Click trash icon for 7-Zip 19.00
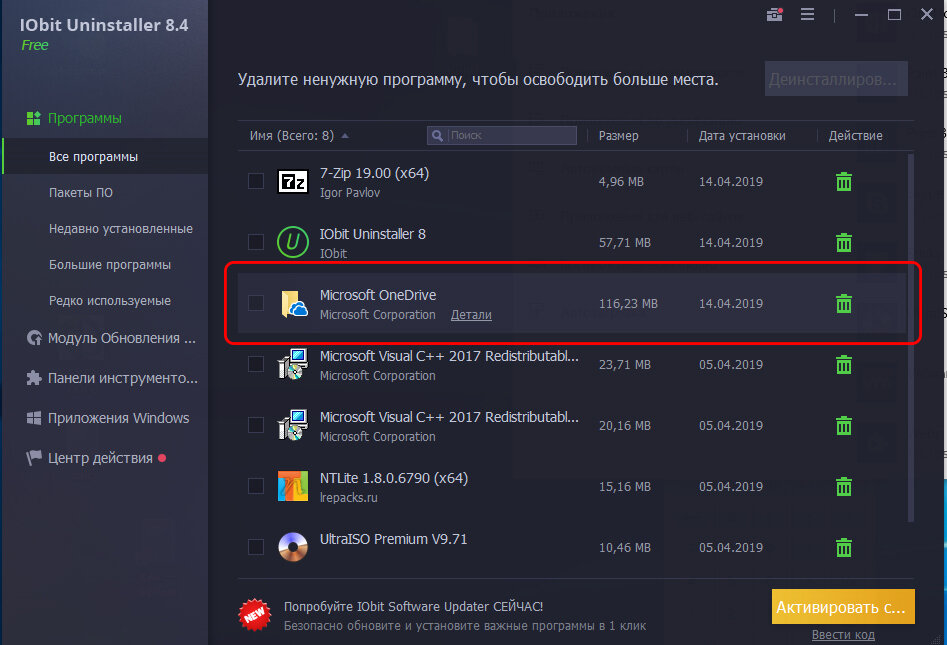Screen dimensions: 947x645 pos(843,181)
